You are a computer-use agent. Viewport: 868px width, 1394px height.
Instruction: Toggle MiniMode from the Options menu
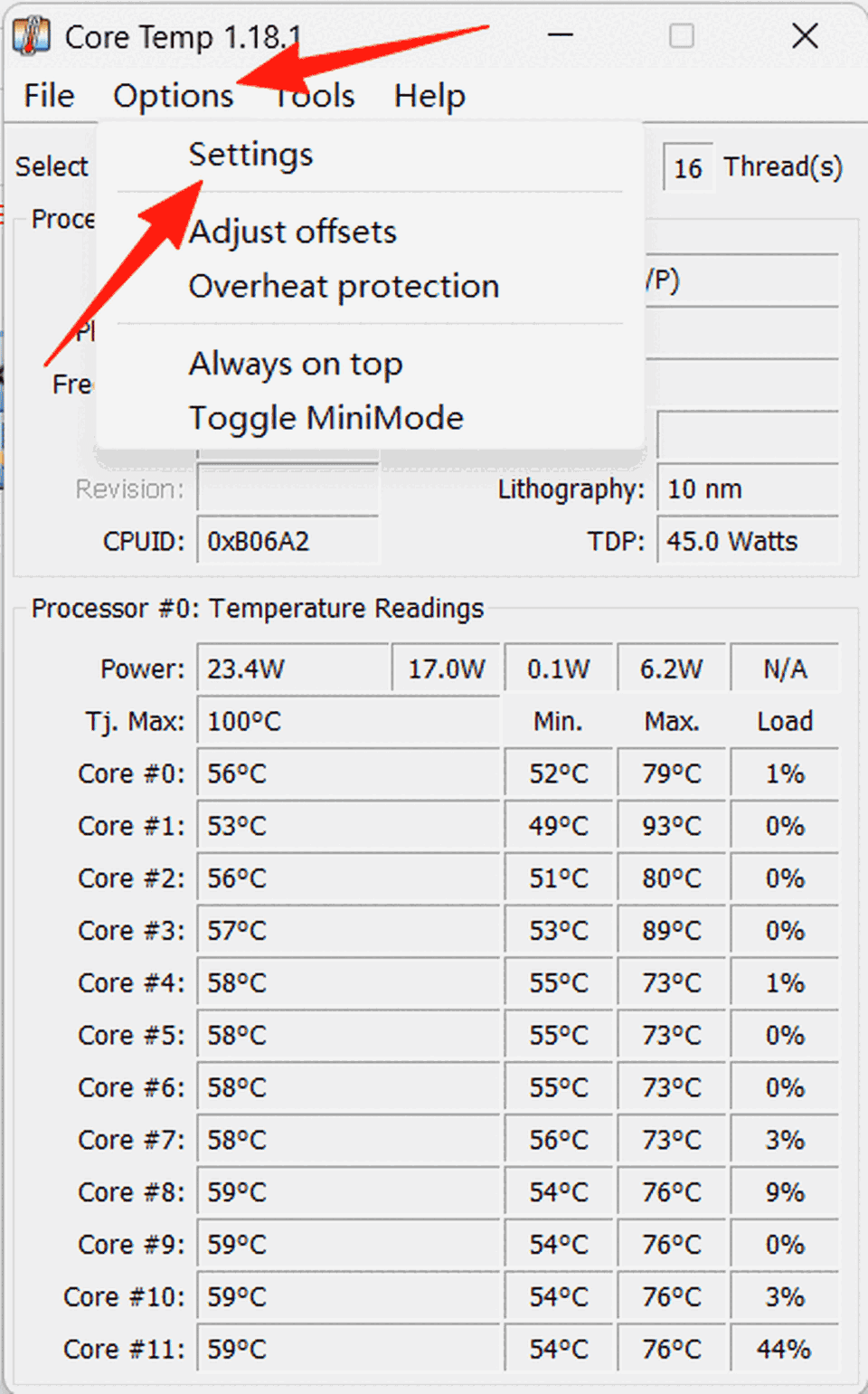(x=325, y=418)
